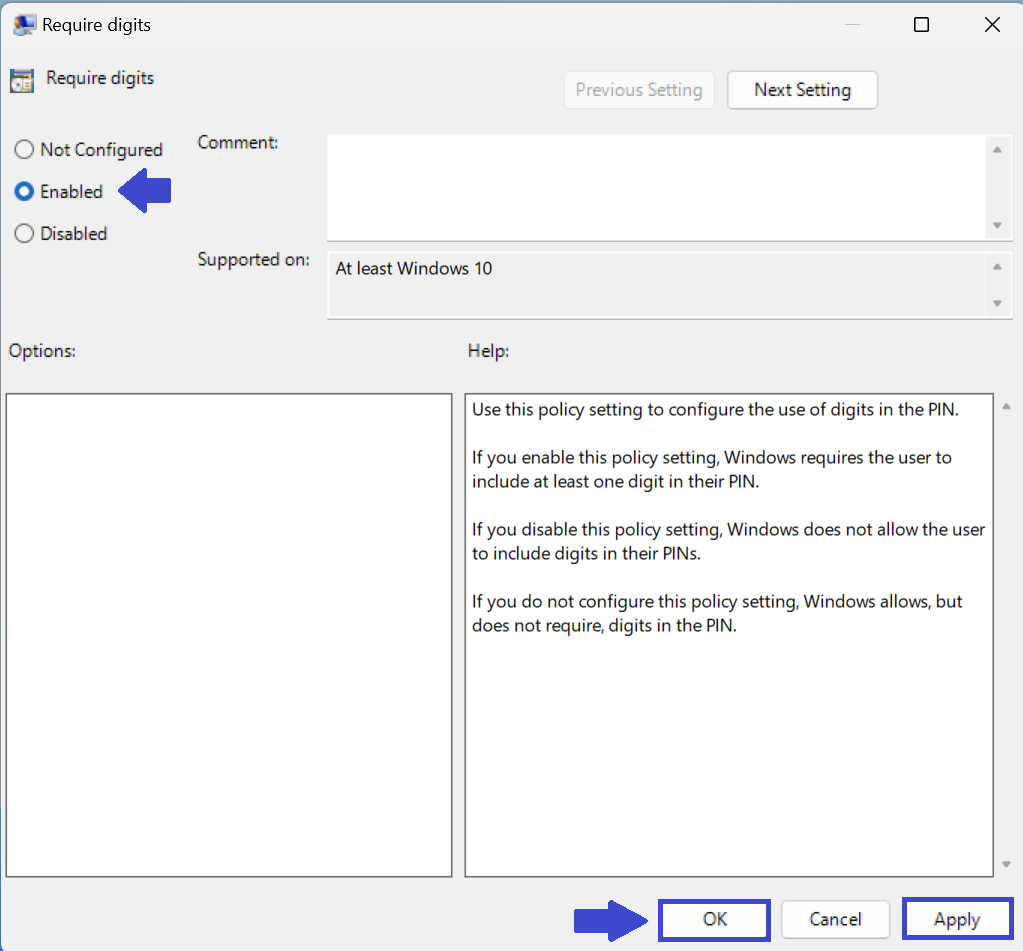The image size is (1023, 951).
Task: Click the Group Policy icon in title bar
Action: [x=24, y=25]
